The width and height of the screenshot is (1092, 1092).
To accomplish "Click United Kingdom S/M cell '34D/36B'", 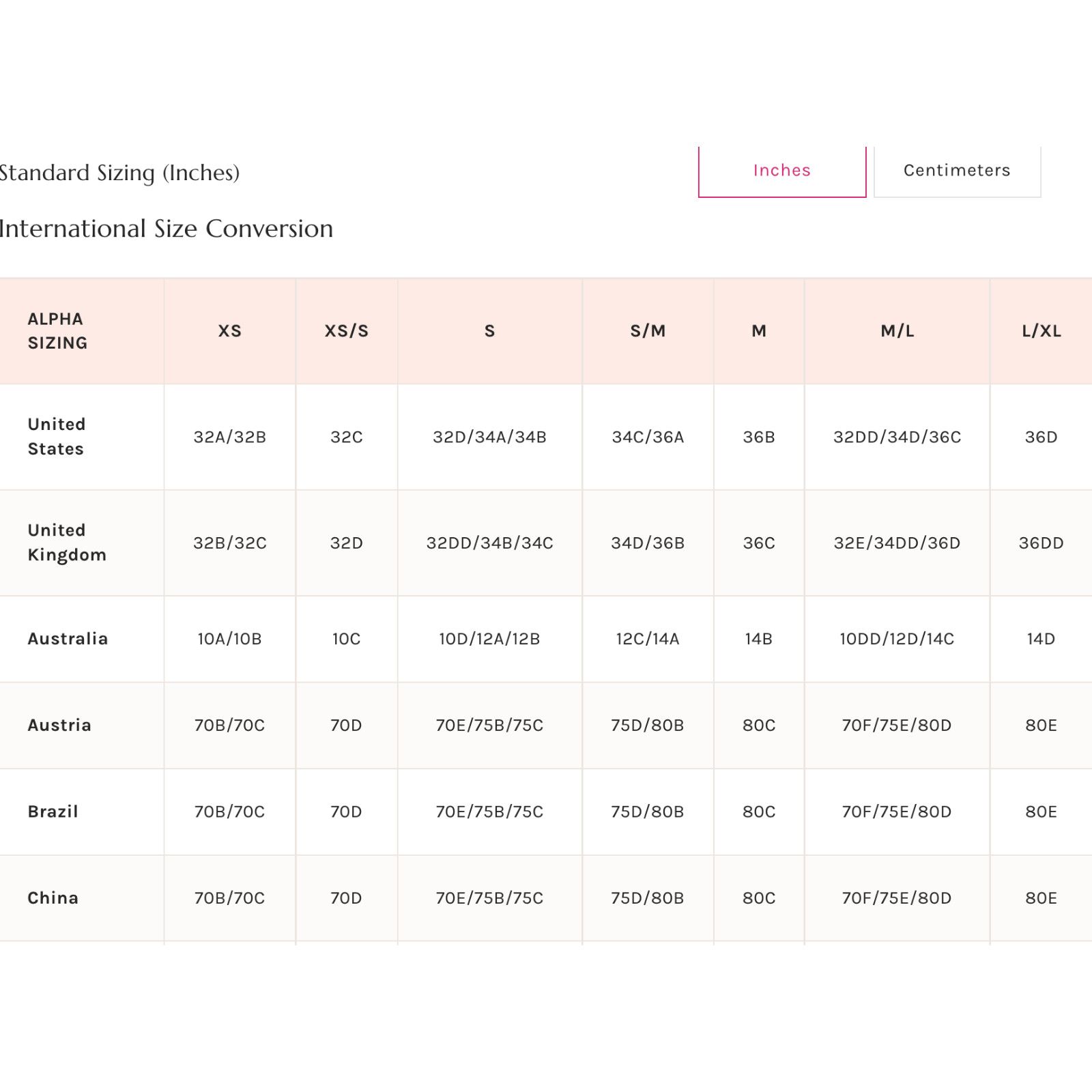I will point(648,543).
